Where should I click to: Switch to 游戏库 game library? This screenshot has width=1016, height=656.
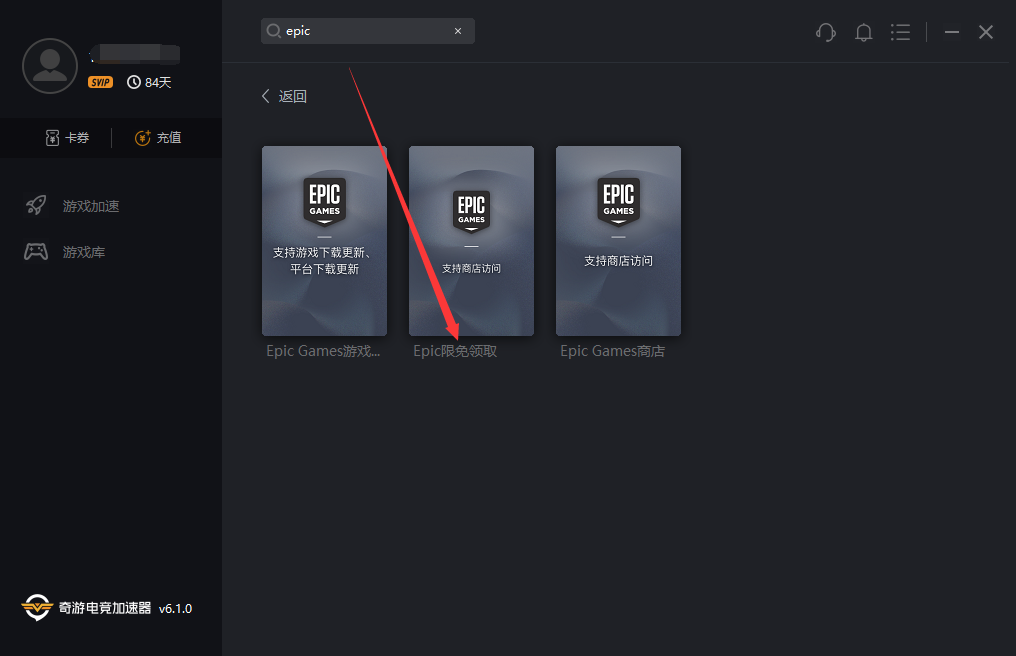(83, 252)
